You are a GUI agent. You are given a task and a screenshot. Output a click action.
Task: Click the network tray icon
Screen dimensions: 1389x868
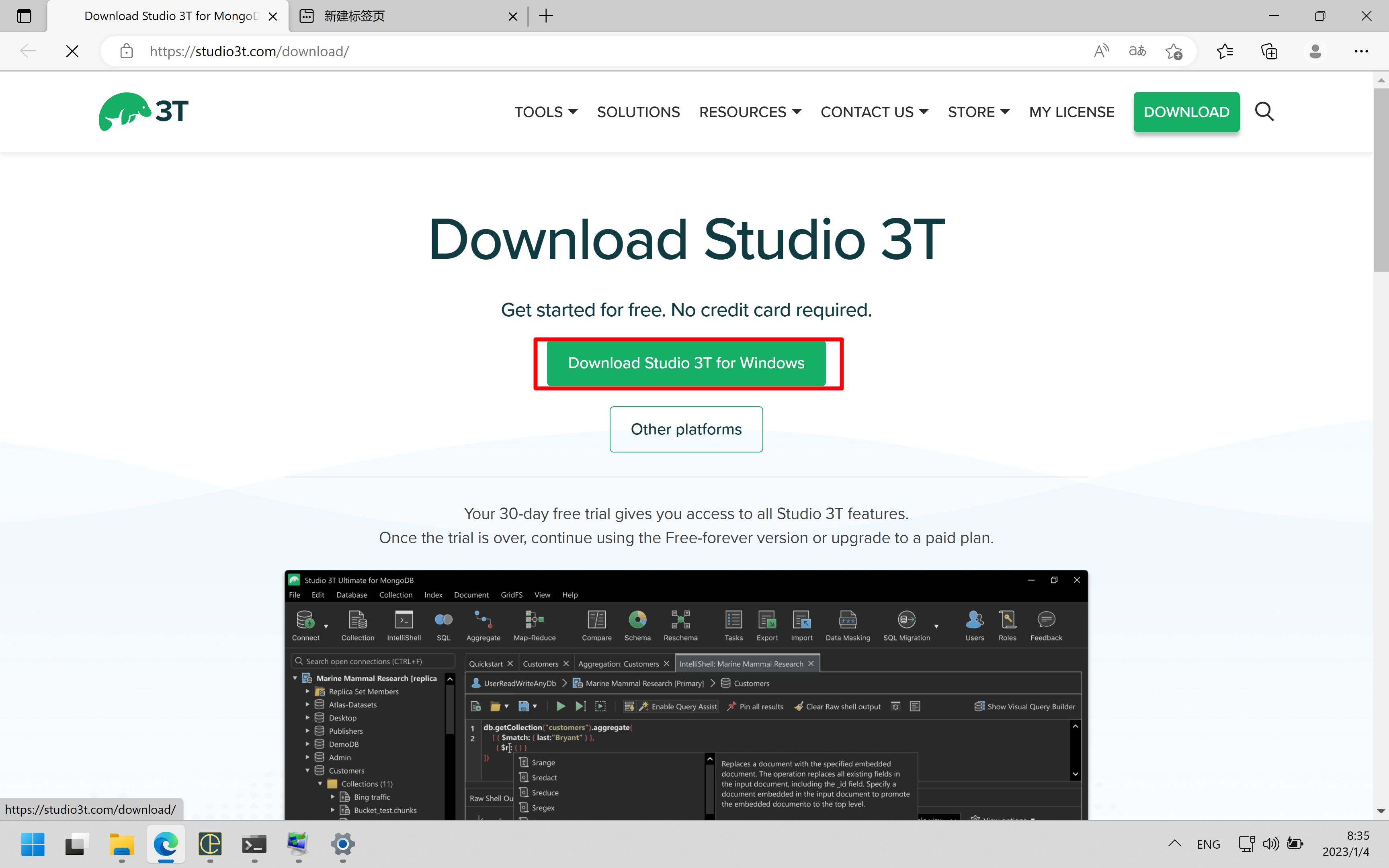pos(1246,844)
